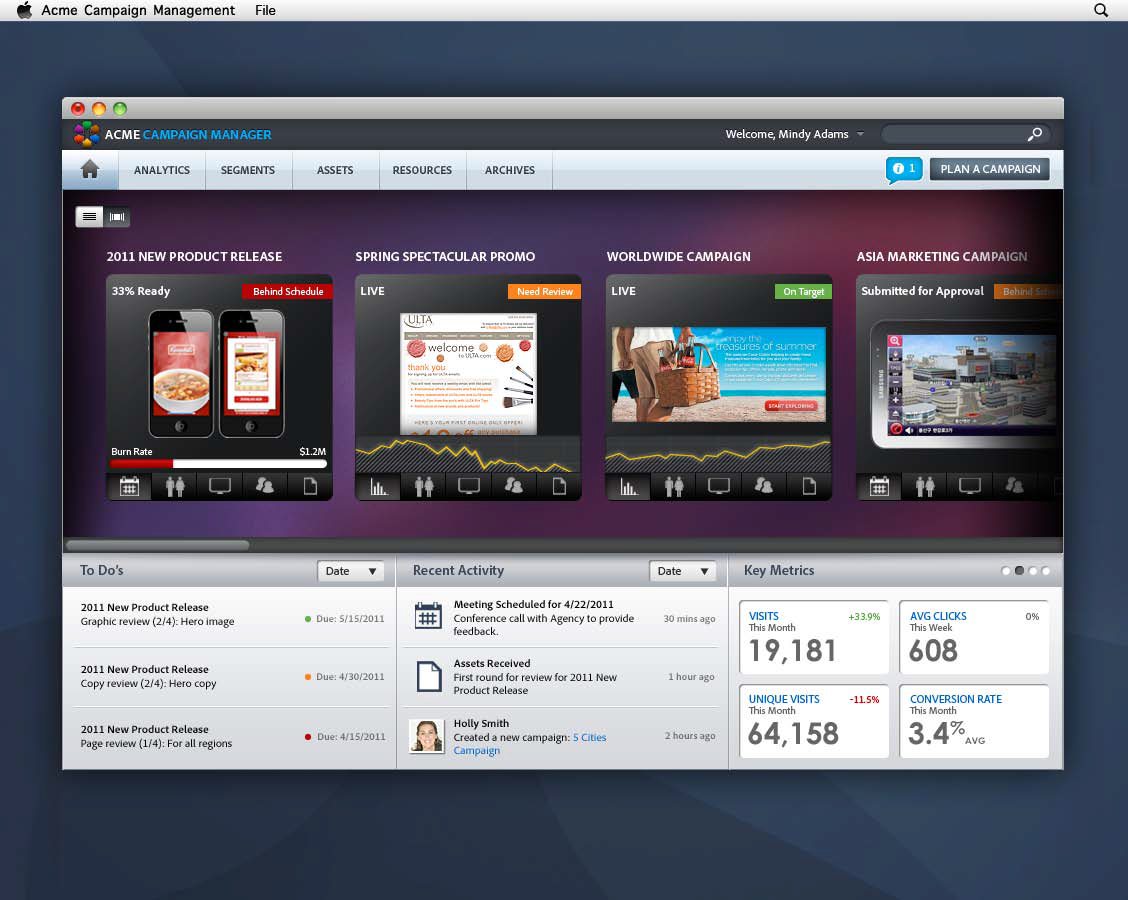
Task: Select the 'Graphic review (2/4): Hero image' to-do
Action: [x=230, y=617]
